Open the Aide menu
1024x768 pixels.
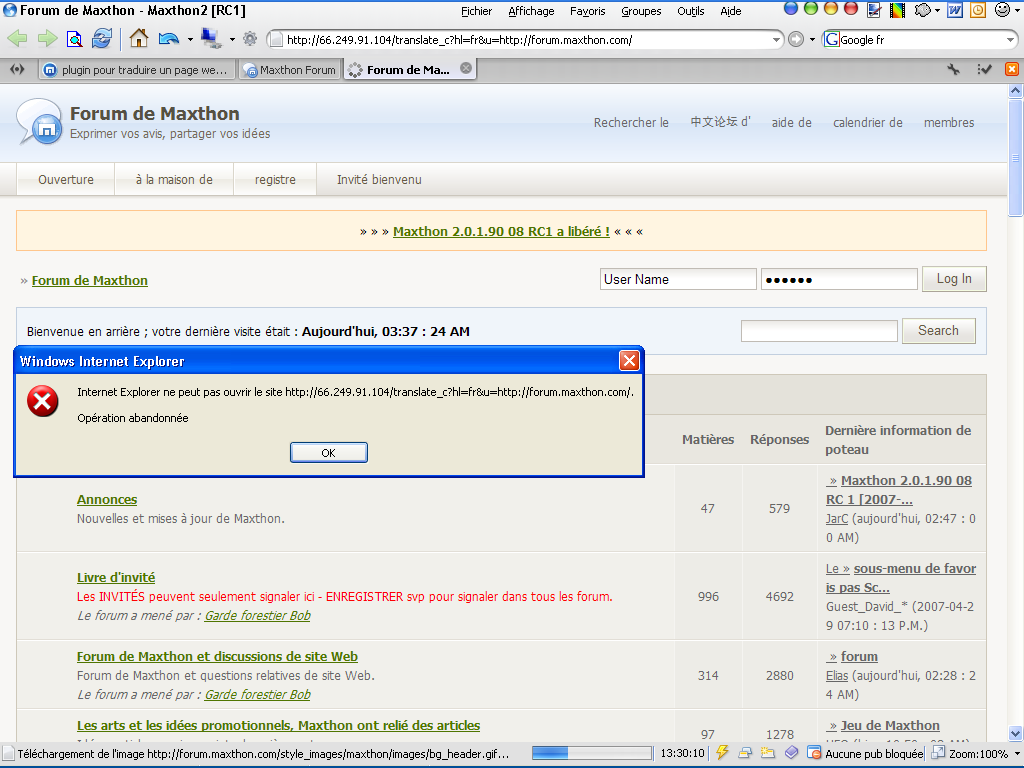click(x=730, y=11)
